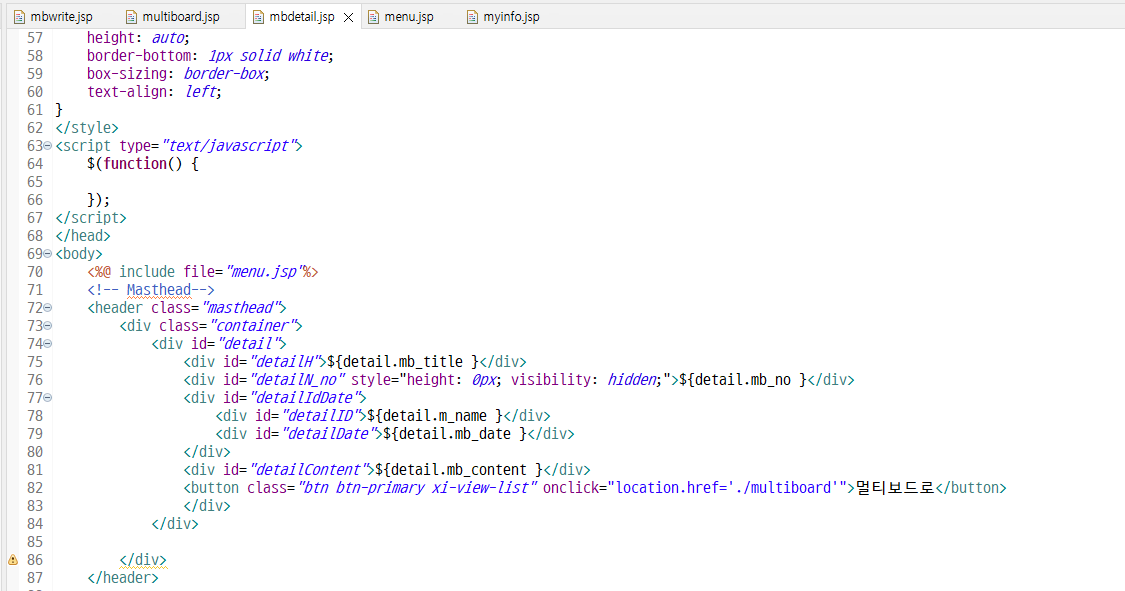The image size is (1125, 591).
Task: Click the 'container' class value
Action: 253,326
